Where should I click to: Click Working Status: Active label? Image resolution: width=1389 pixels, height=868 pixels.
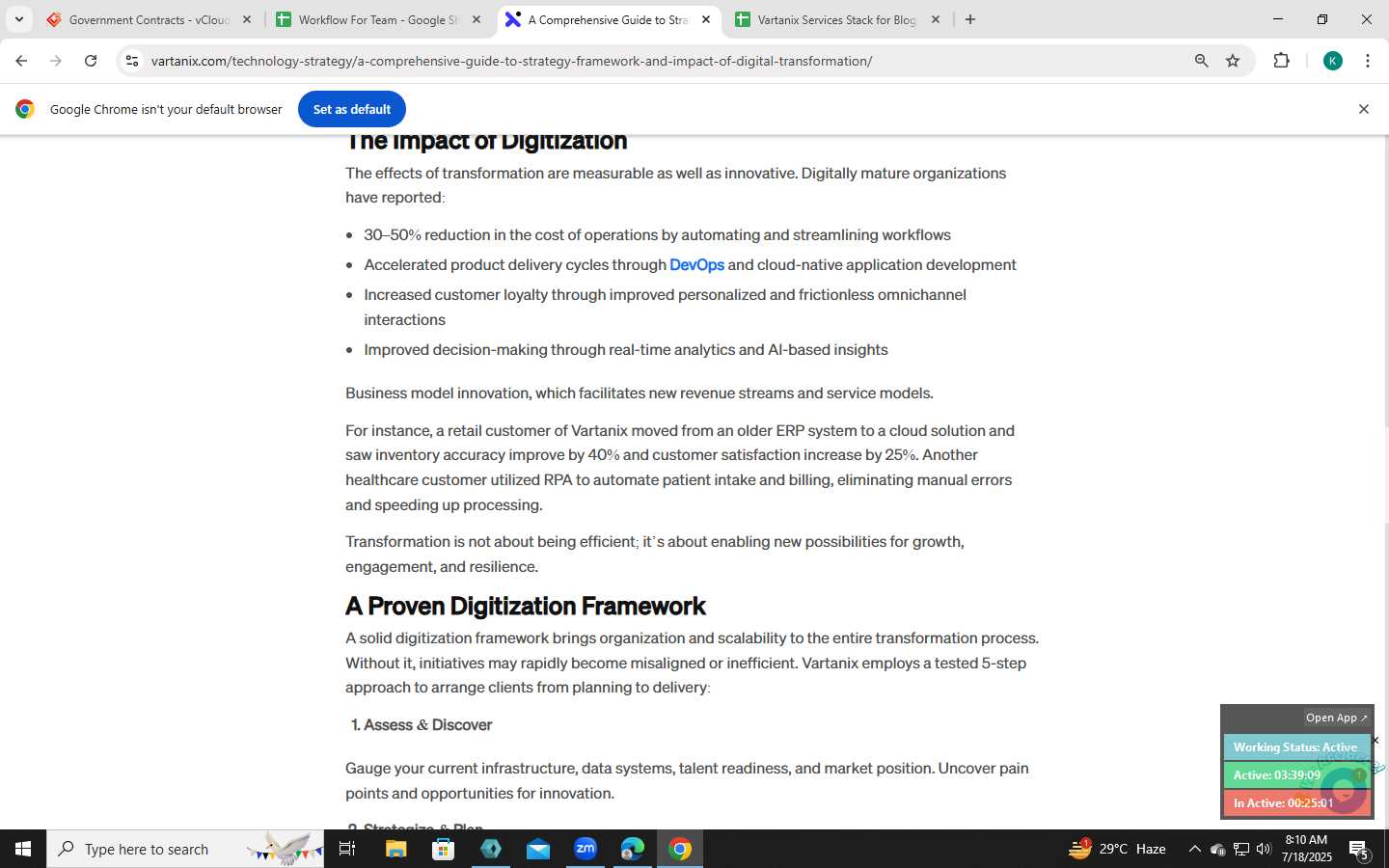[x=1295, y=747]
